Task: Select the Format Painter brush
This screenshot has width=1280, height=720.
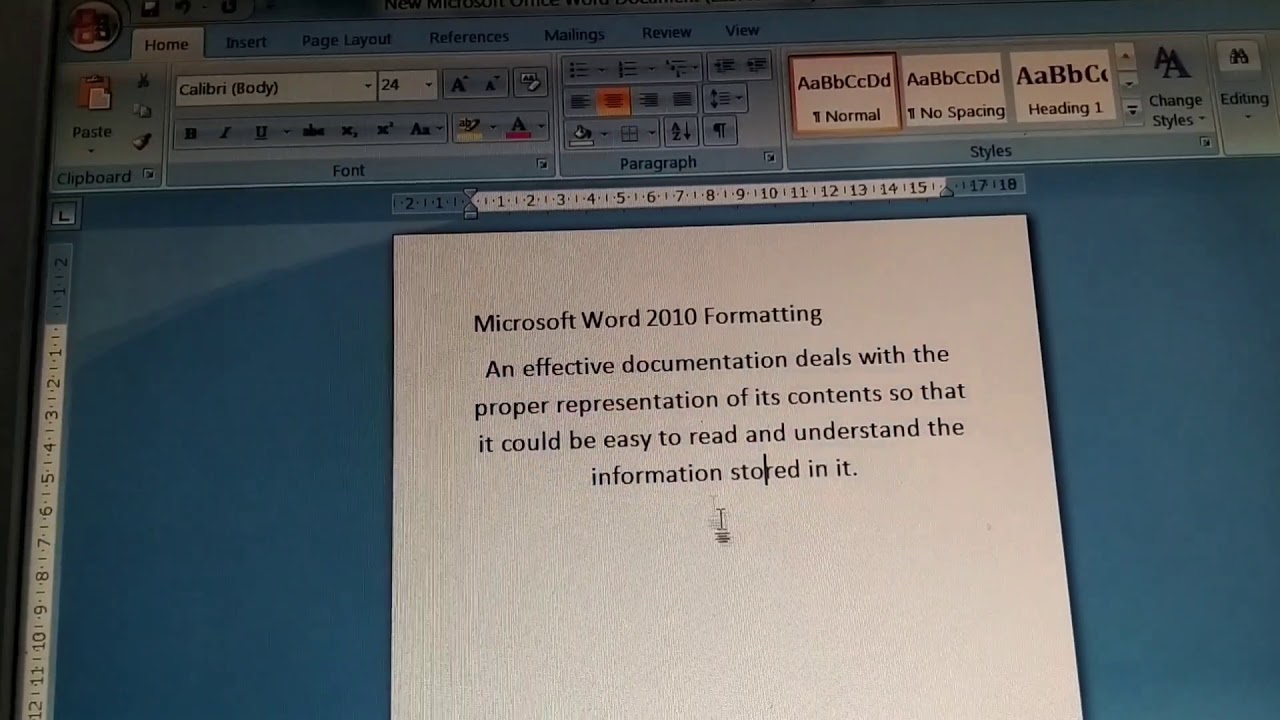Action: click(141, 141)
